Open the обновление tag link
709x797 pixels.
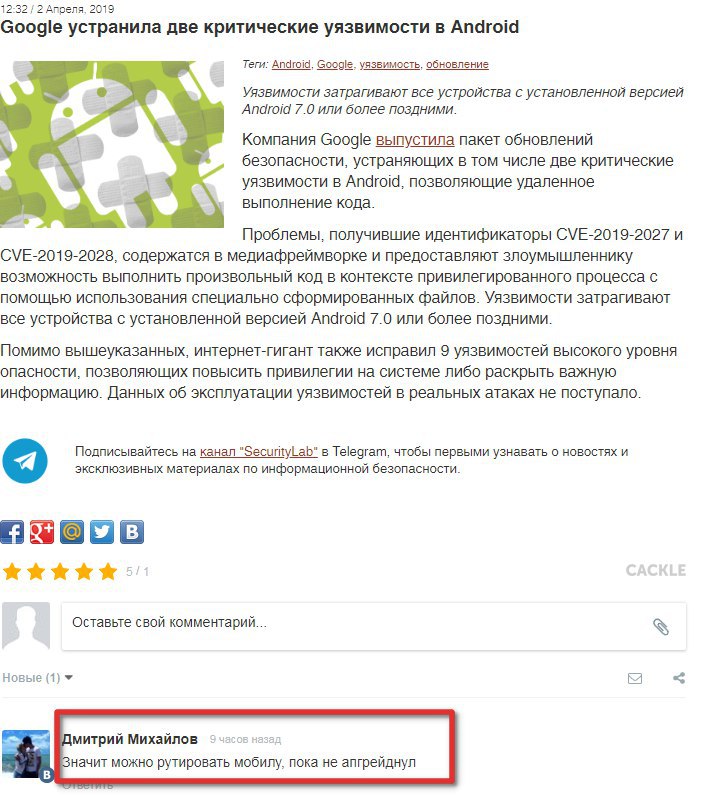tap(457, 64)
